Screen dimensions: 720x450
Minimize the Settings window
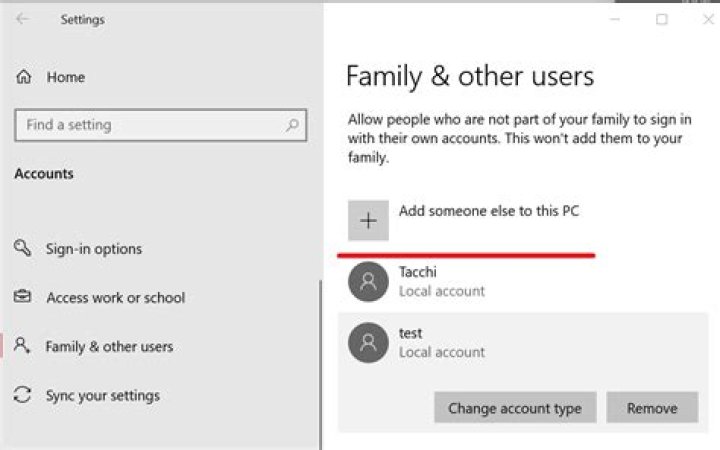click(615, 19)
